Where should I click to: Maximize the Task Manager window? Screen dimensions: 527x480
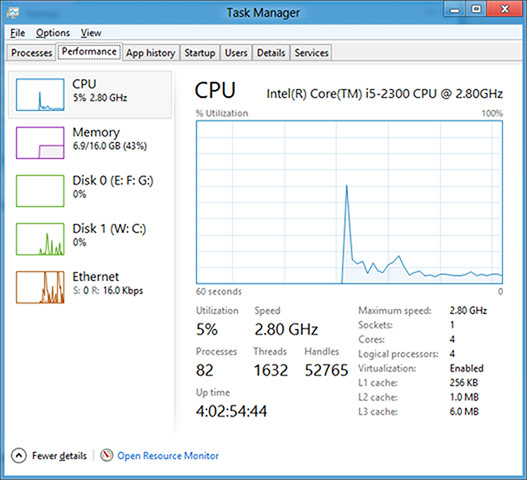click(476, 10)
